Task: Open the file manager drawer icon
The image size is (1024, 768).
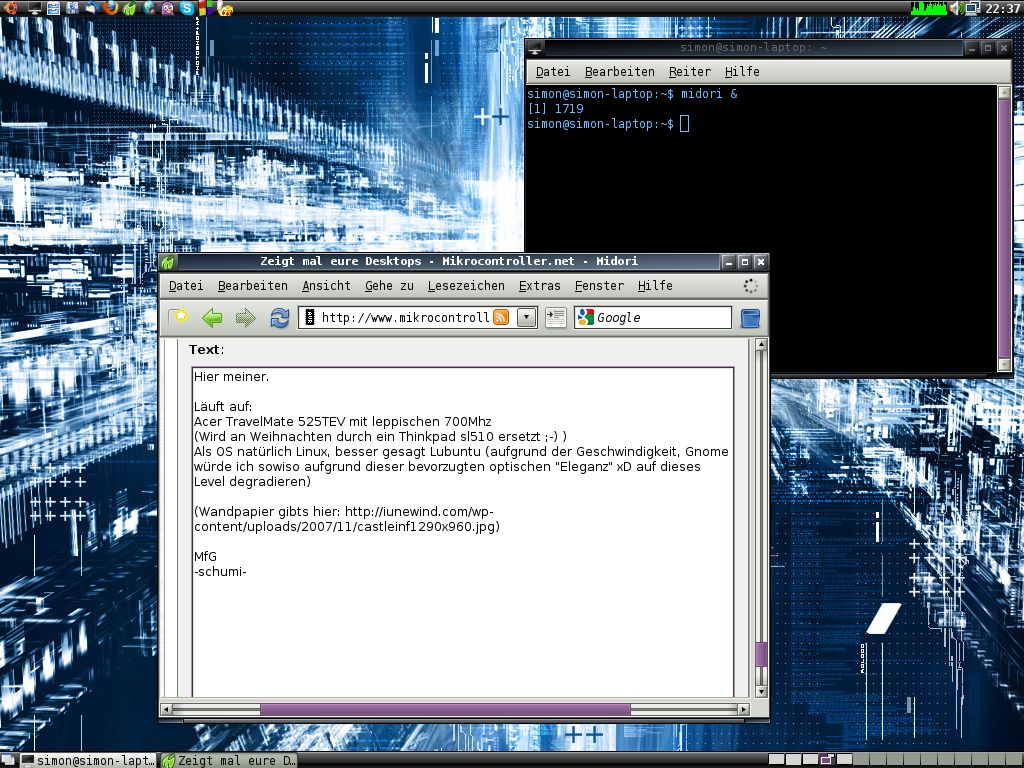Action: point(53,8)
